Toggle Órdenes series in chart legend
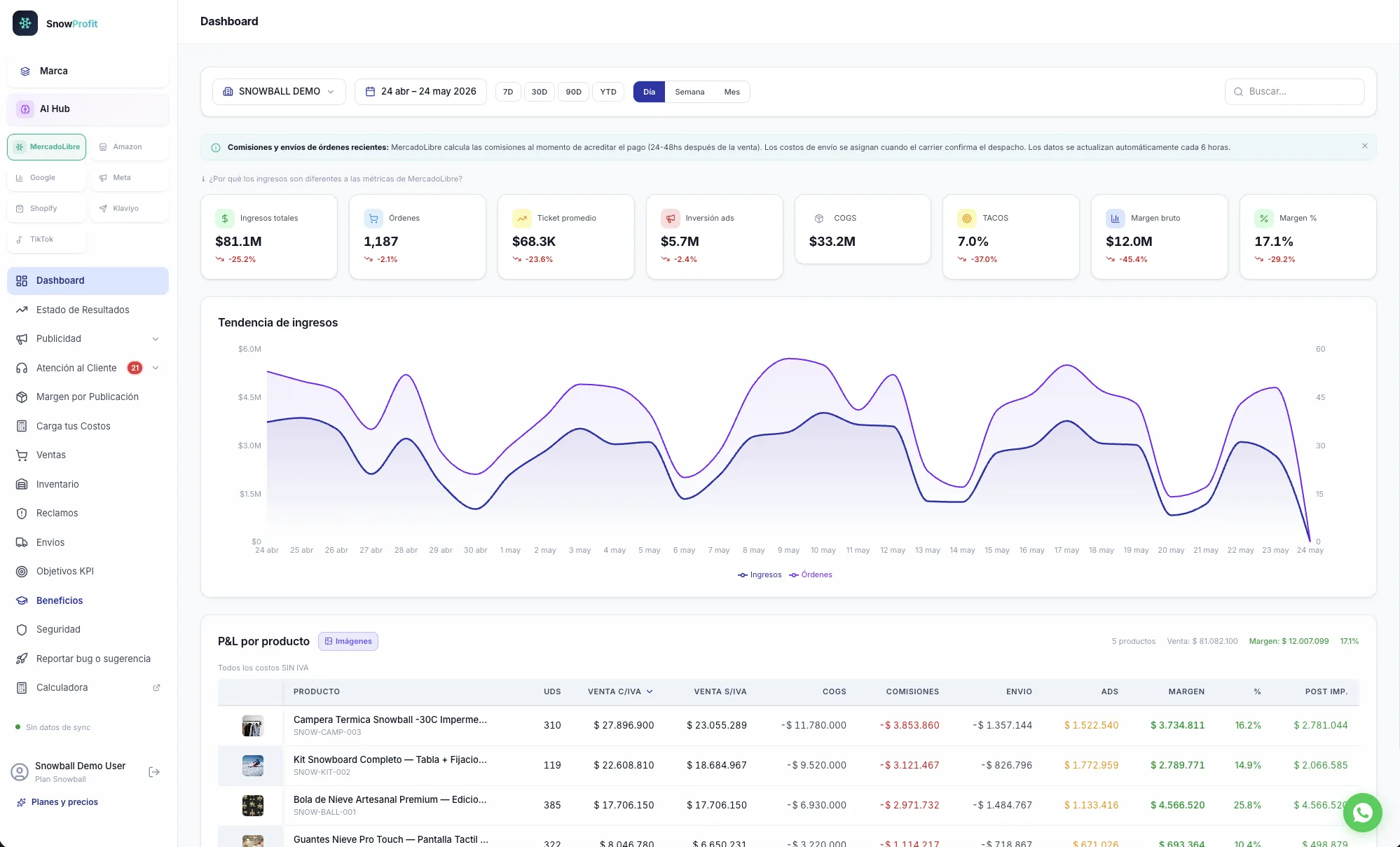This screenshot has width=1400, height=847. [811, 575]
